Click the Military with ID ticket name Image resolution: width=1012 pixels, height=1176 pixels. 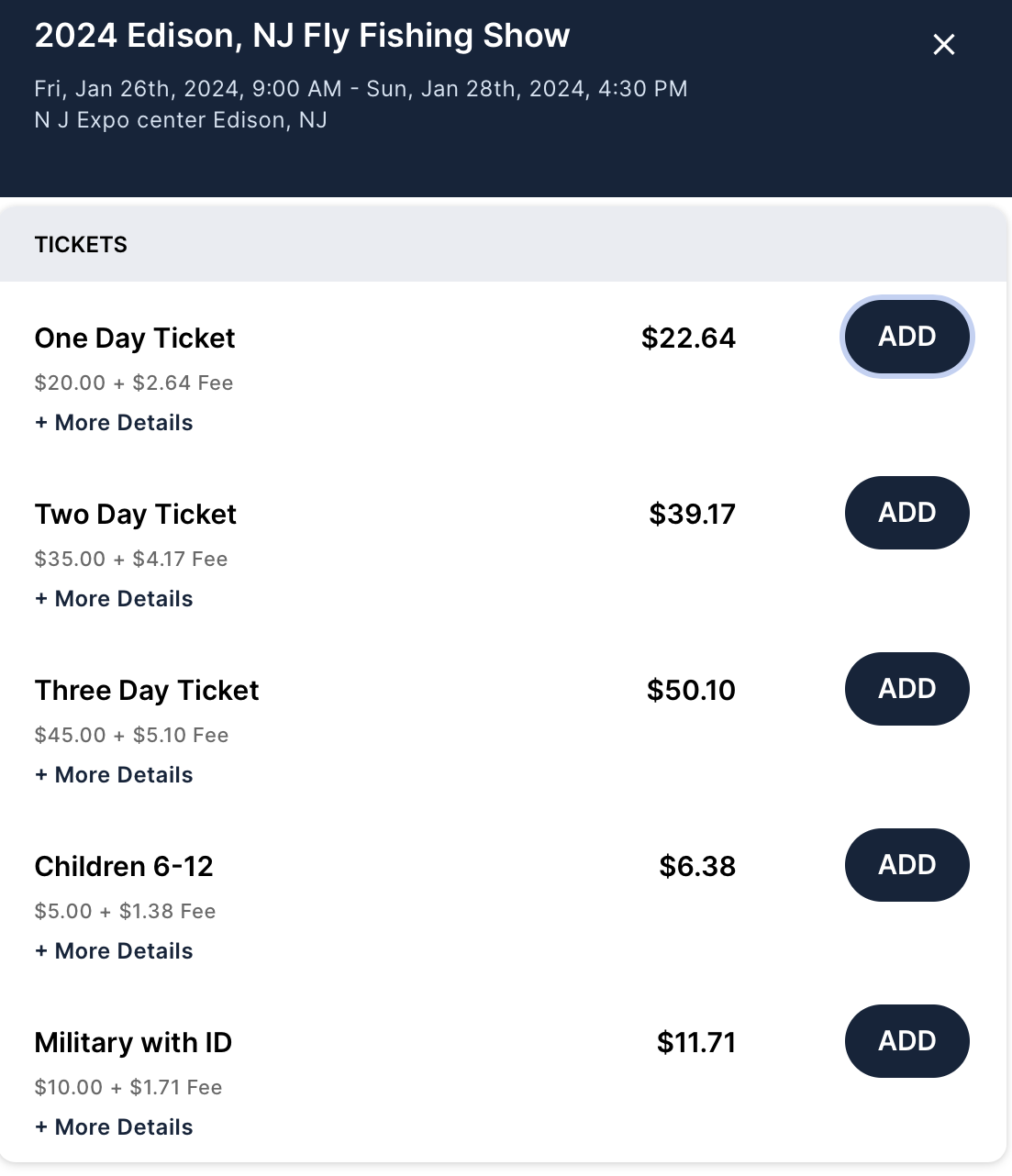tap(133, 1043)
